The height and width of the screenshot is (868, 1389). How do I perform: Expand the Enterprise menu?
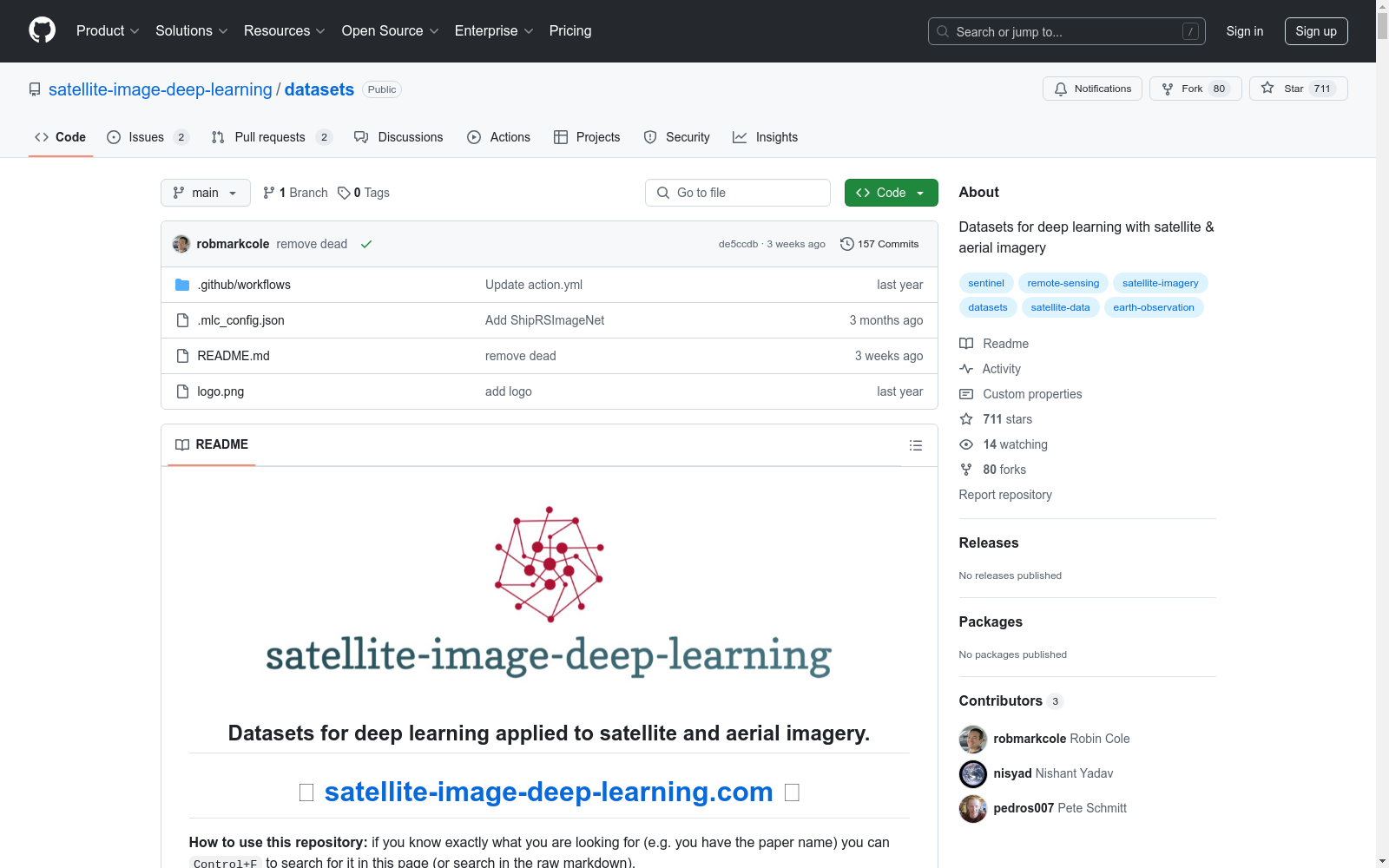(x=494, y=31)
